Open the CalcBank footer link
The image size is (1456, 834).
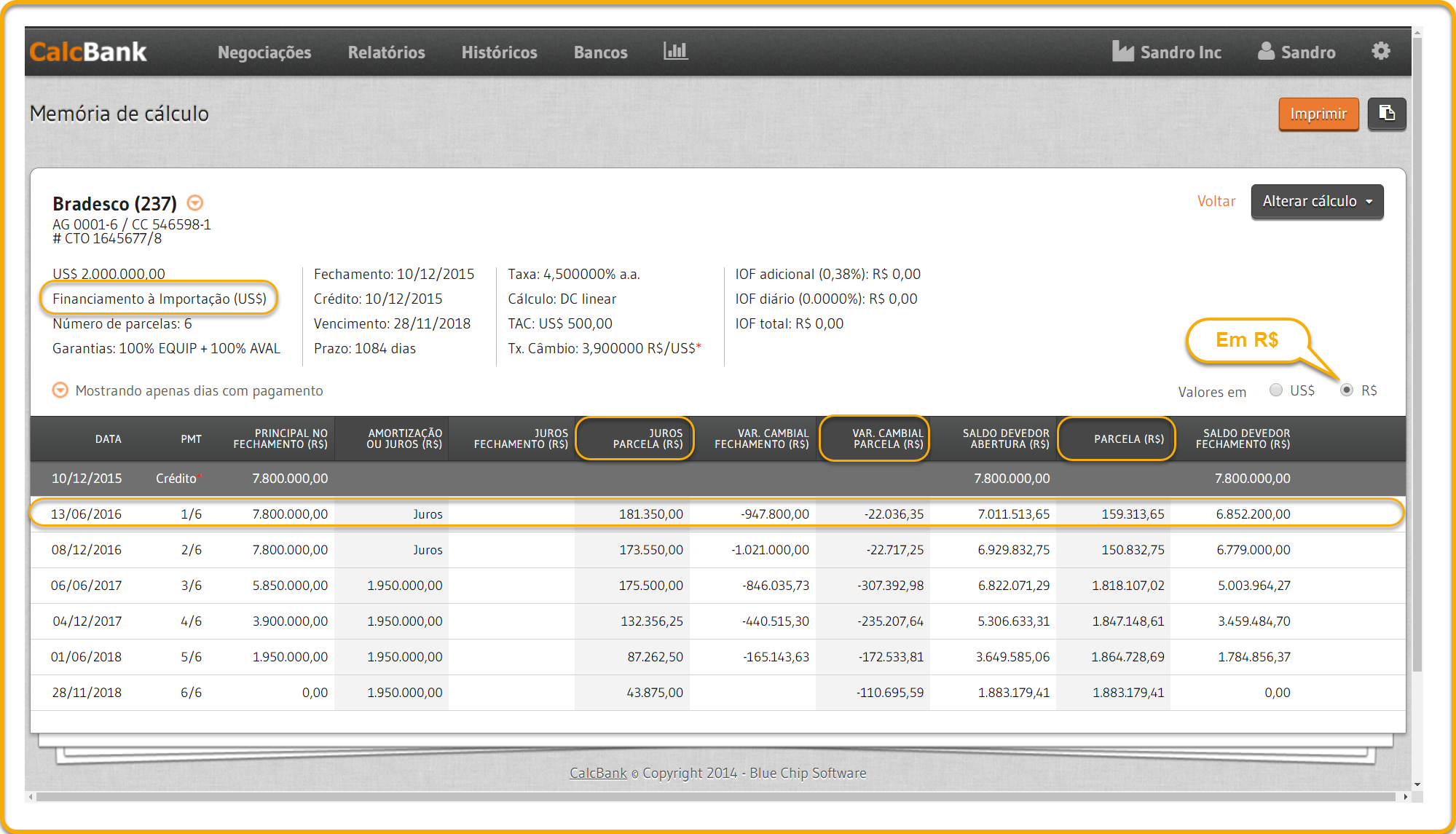(598, 773)
